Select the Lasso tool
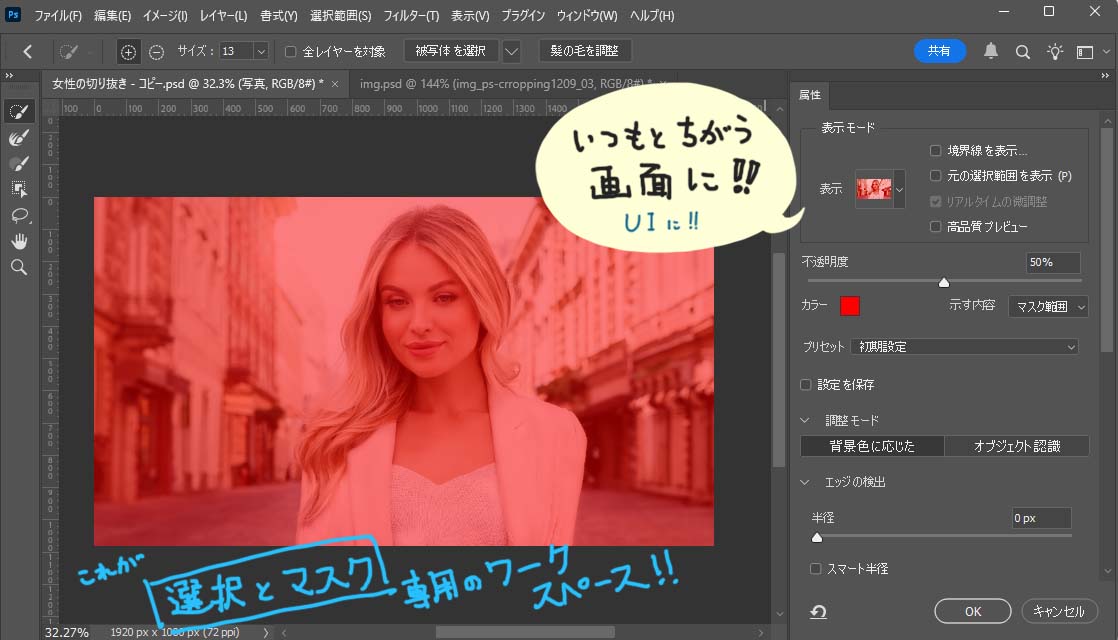 click(x=19, y=215)
